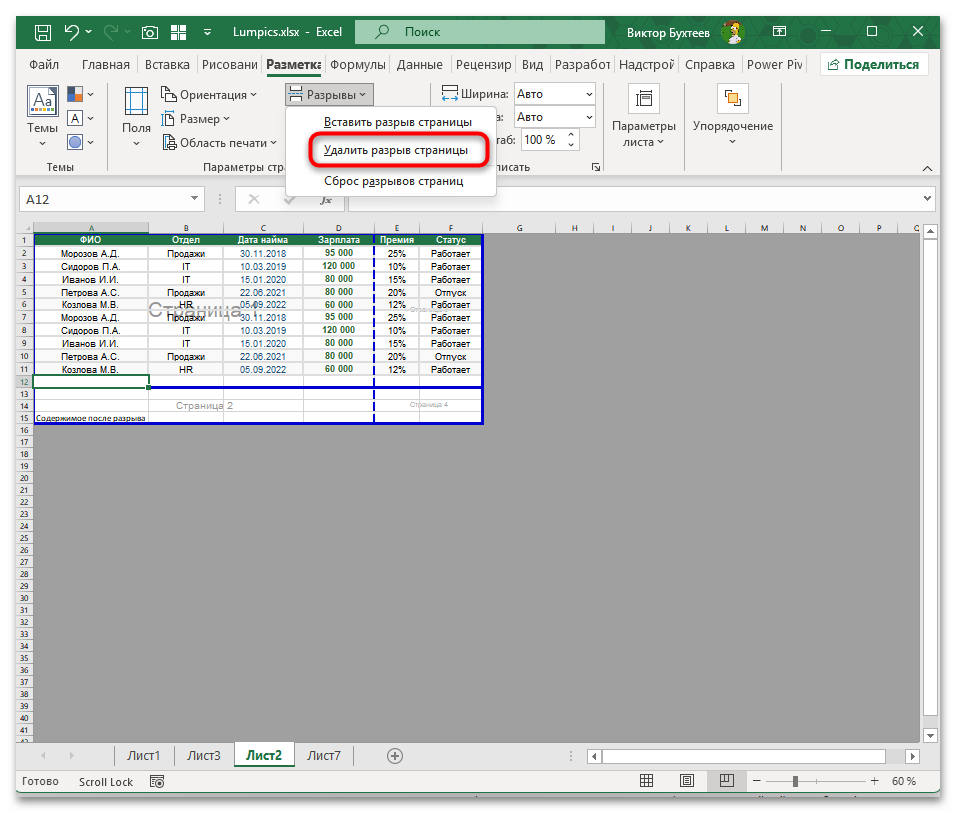Click the Поделиться (Share) button
Viewport: 956px width, 813px height.
tap(873, 64)
